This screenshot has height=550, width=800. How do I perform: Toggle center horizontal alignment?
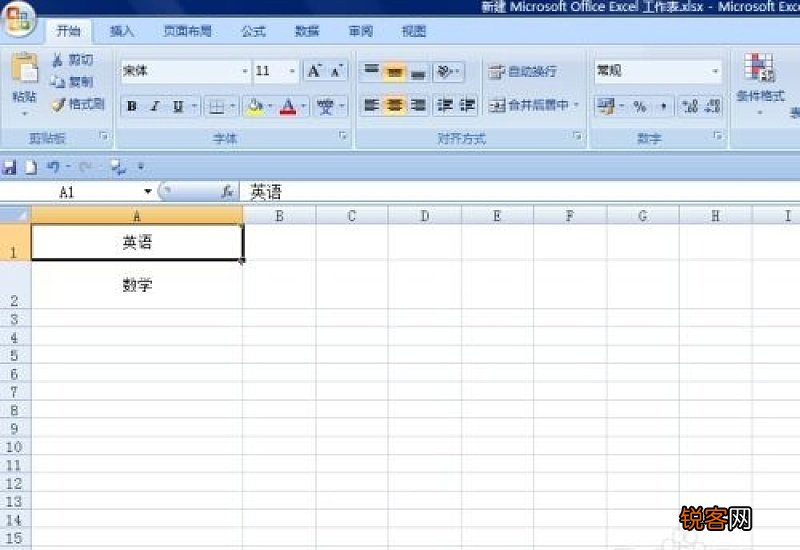point(394,106)
